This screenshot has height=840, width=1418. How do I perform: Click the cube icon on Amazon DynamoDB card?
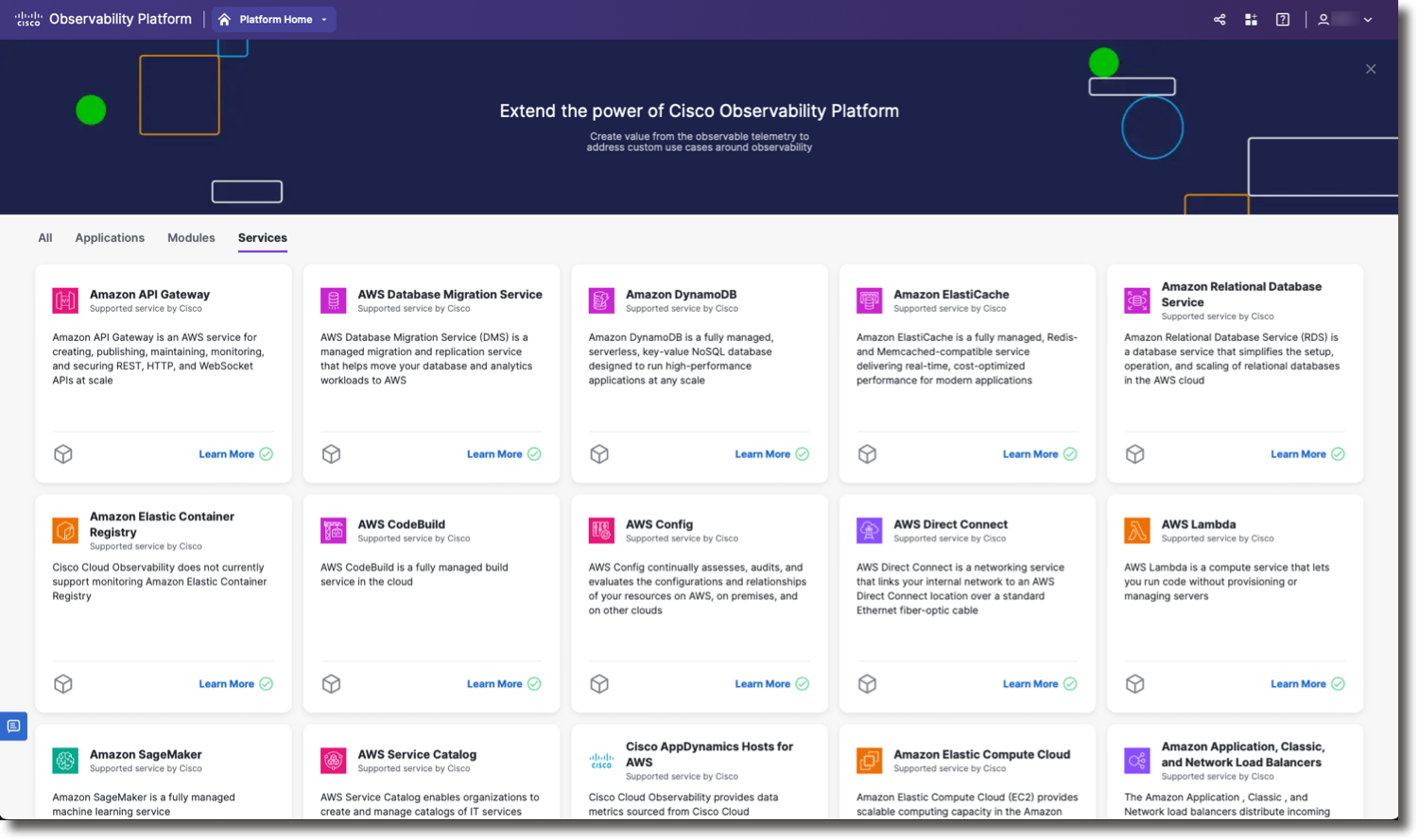tap(599, 454)
